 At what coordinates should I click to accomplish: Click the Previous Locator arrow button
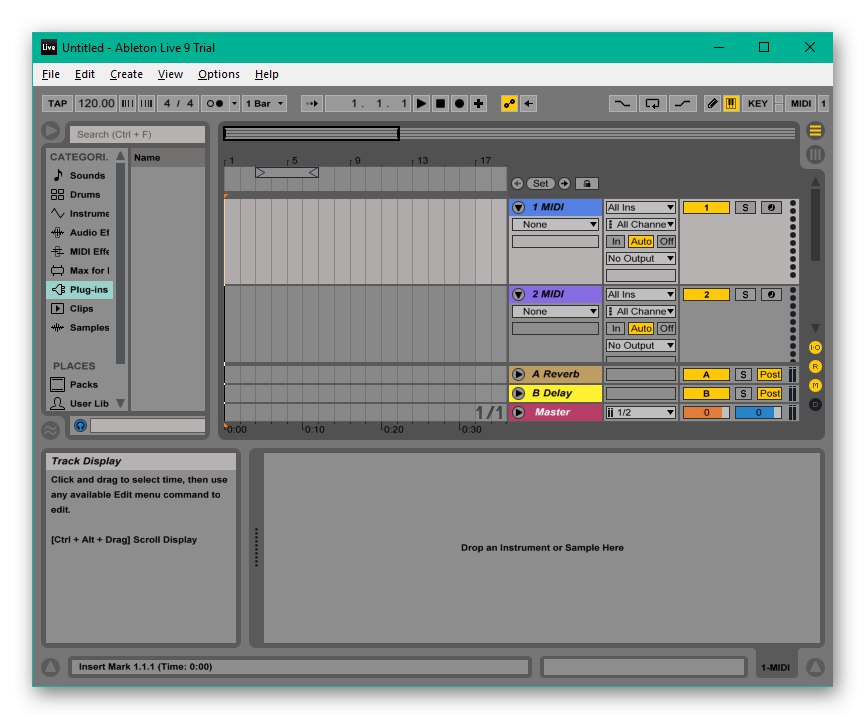(517, 183)
